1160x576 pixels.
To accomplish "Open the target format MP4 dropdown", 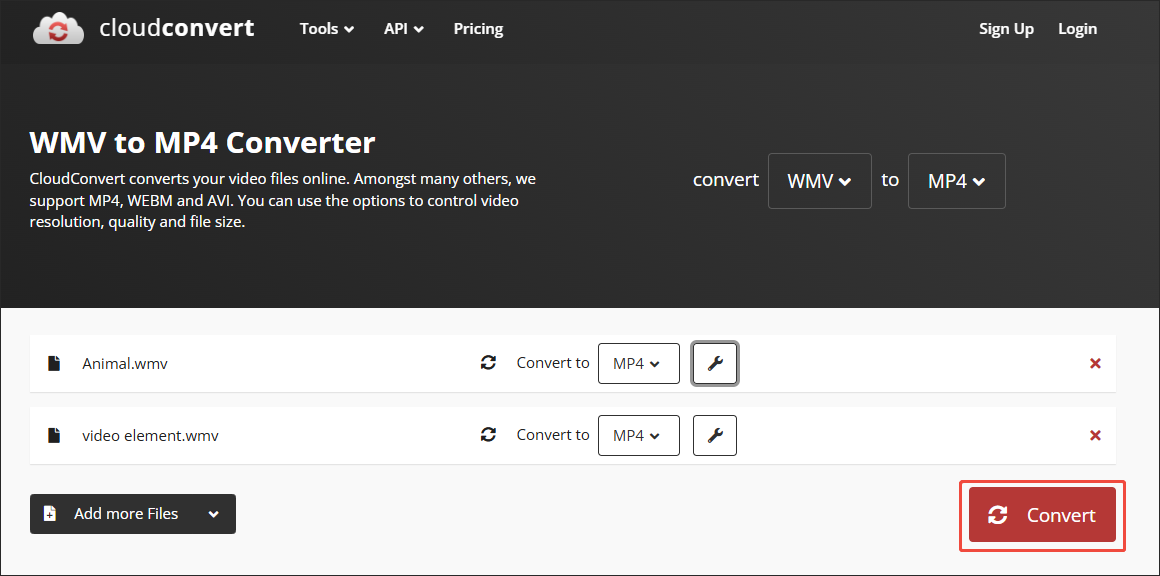I will pyautogui.click(x=956, y=181).
